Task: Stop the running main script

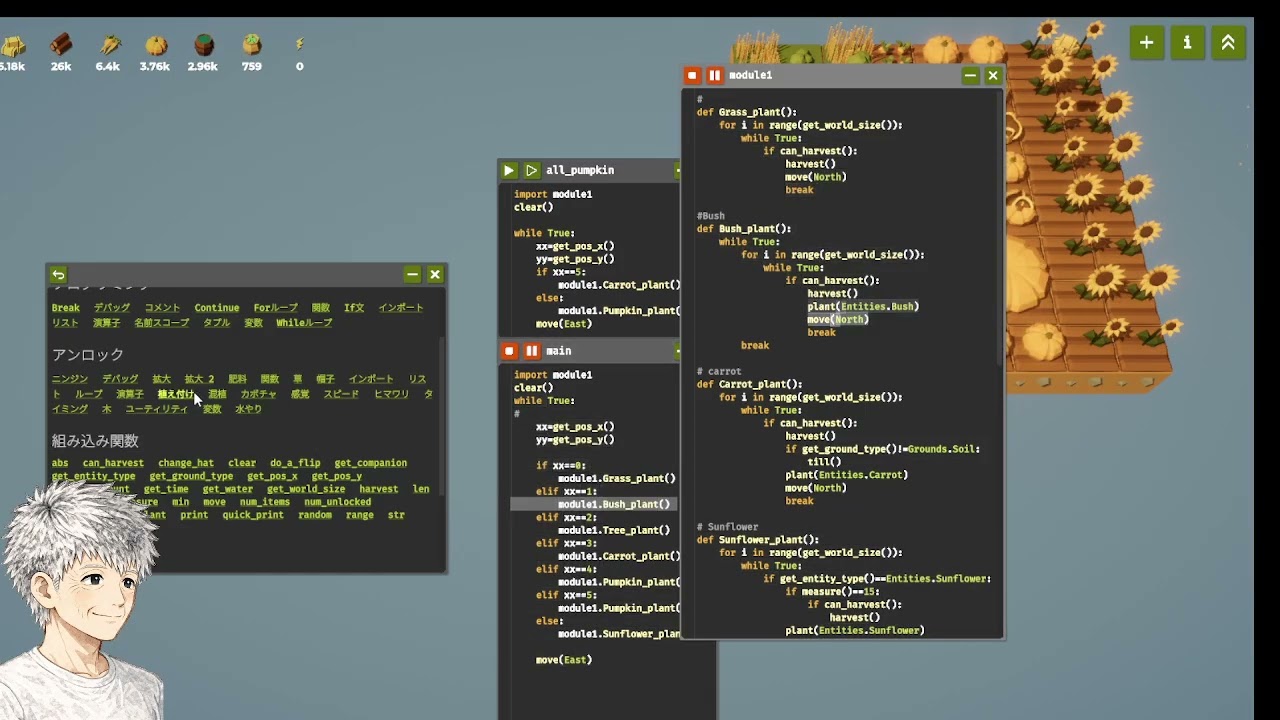Action: (509, 351)
